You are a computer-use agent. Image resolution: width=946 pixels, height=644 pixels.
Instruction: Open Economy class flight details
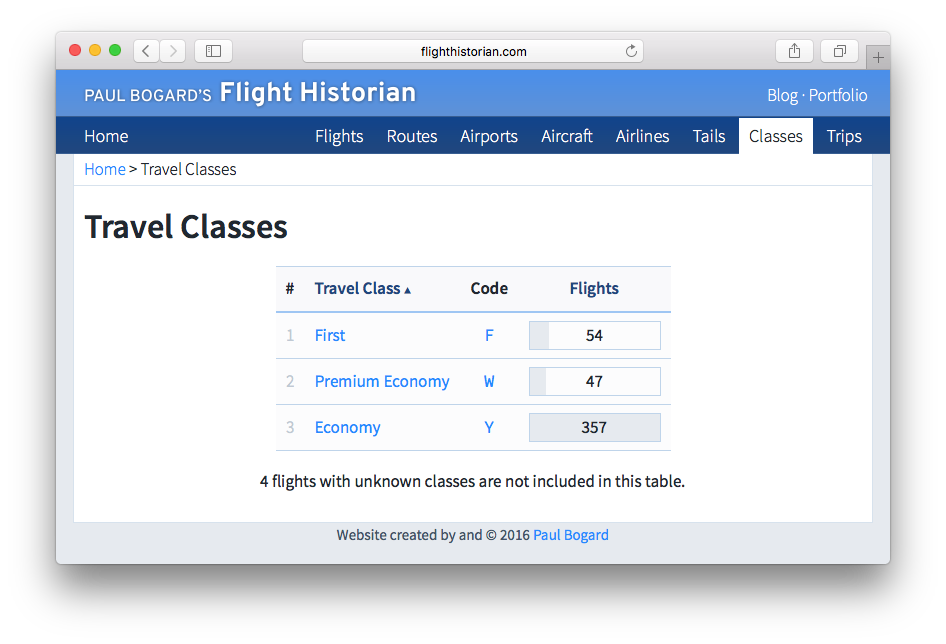coord(347,427)
